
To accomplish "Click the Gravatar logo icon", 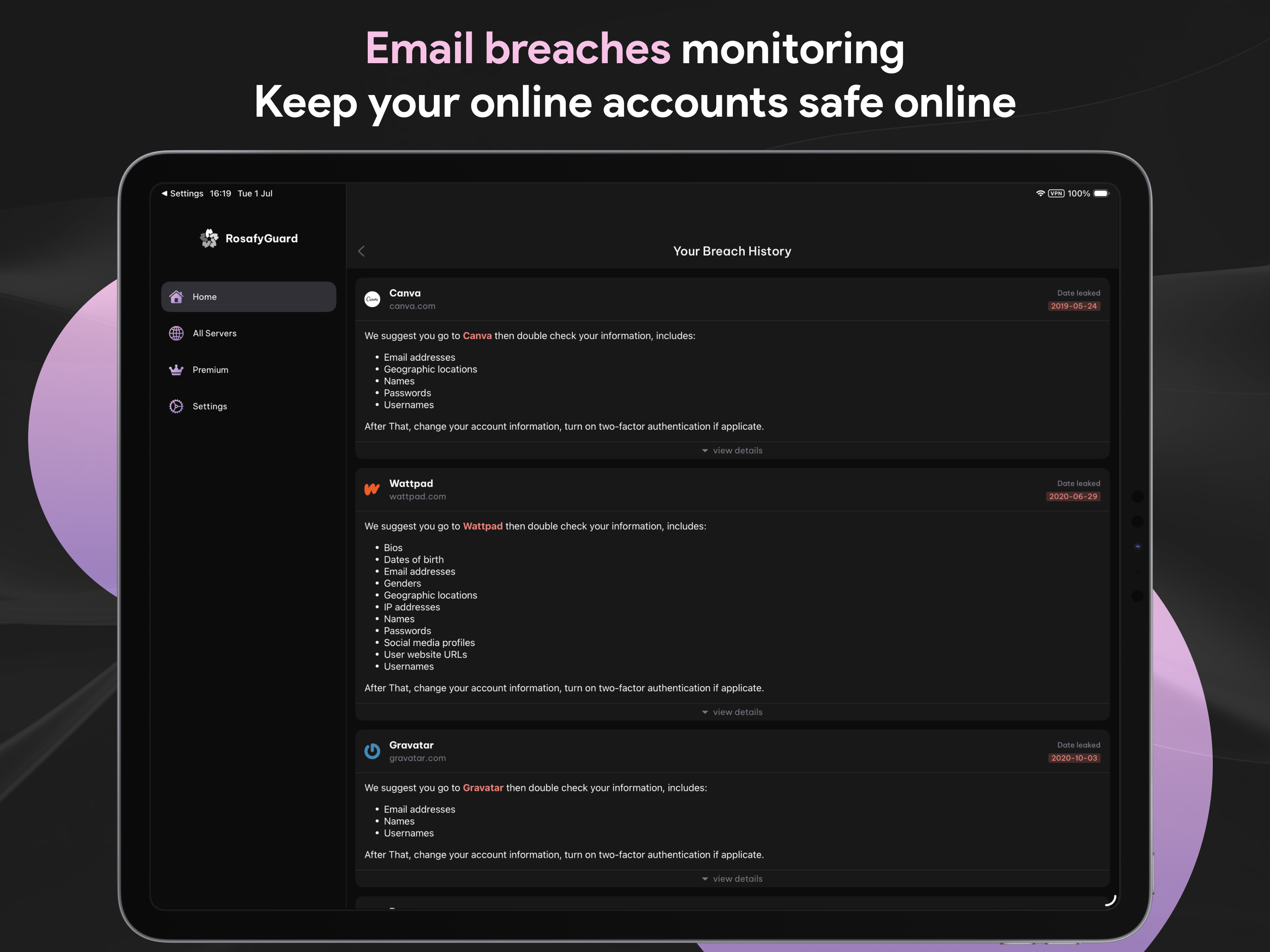I will [372, 751].
